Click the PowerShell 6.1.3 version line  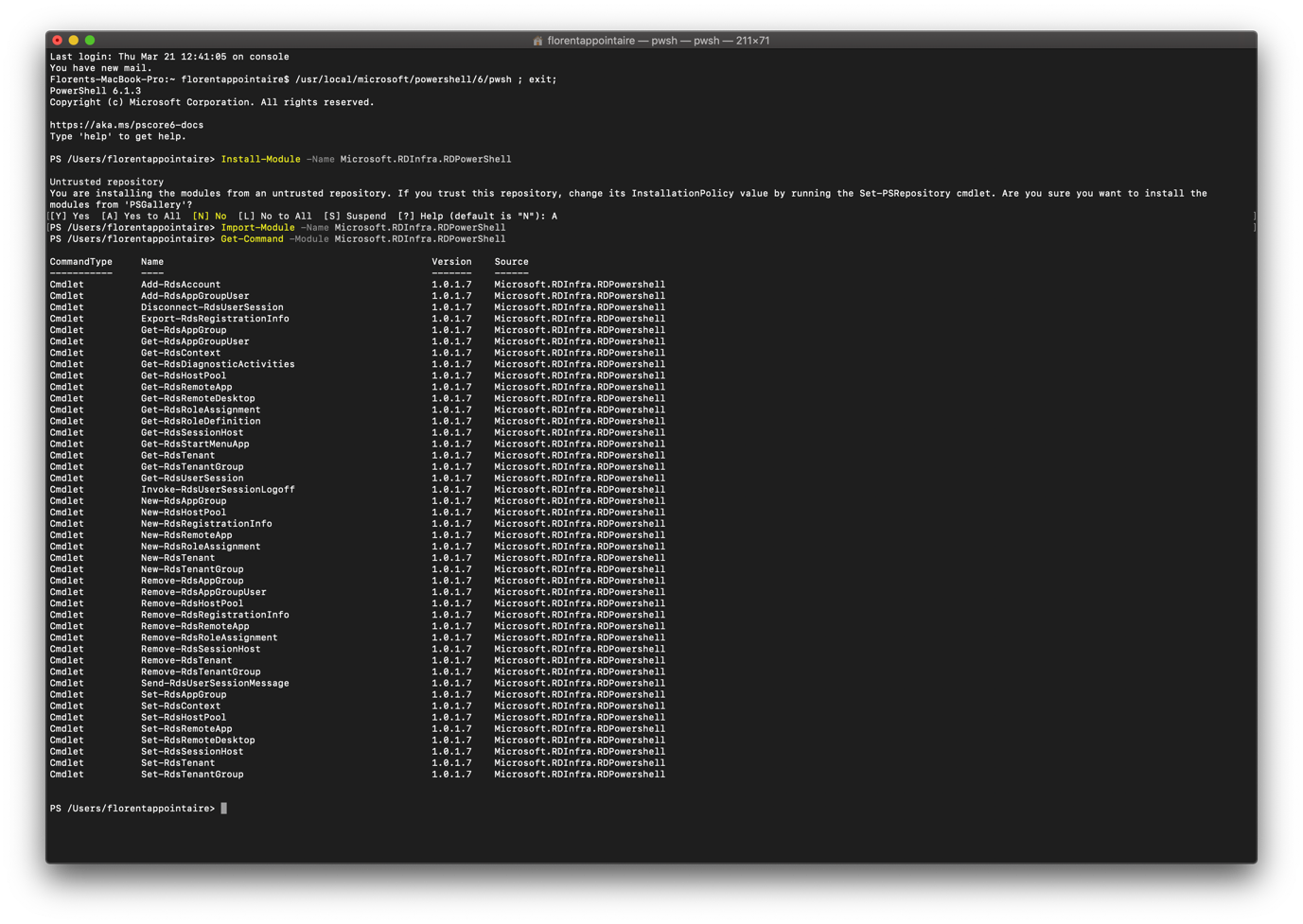tap(96, 91)
